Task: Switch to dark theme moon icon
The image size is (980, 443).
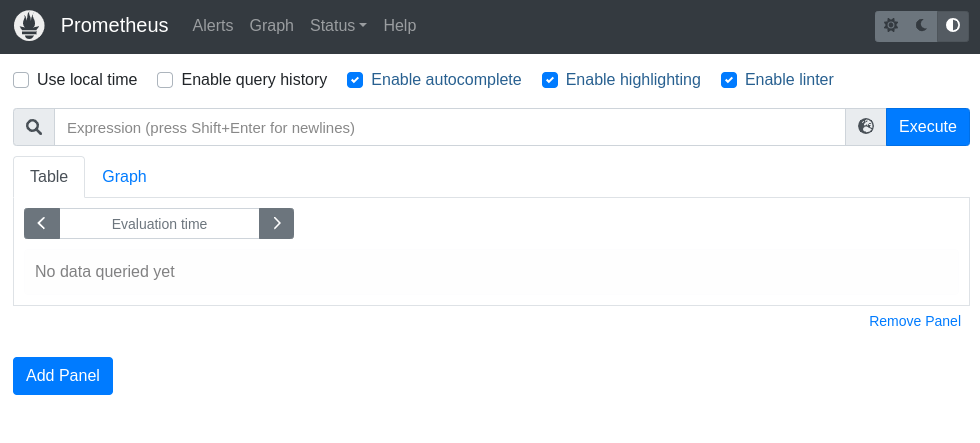Action: pyautogui.click(x=922, y=26)
